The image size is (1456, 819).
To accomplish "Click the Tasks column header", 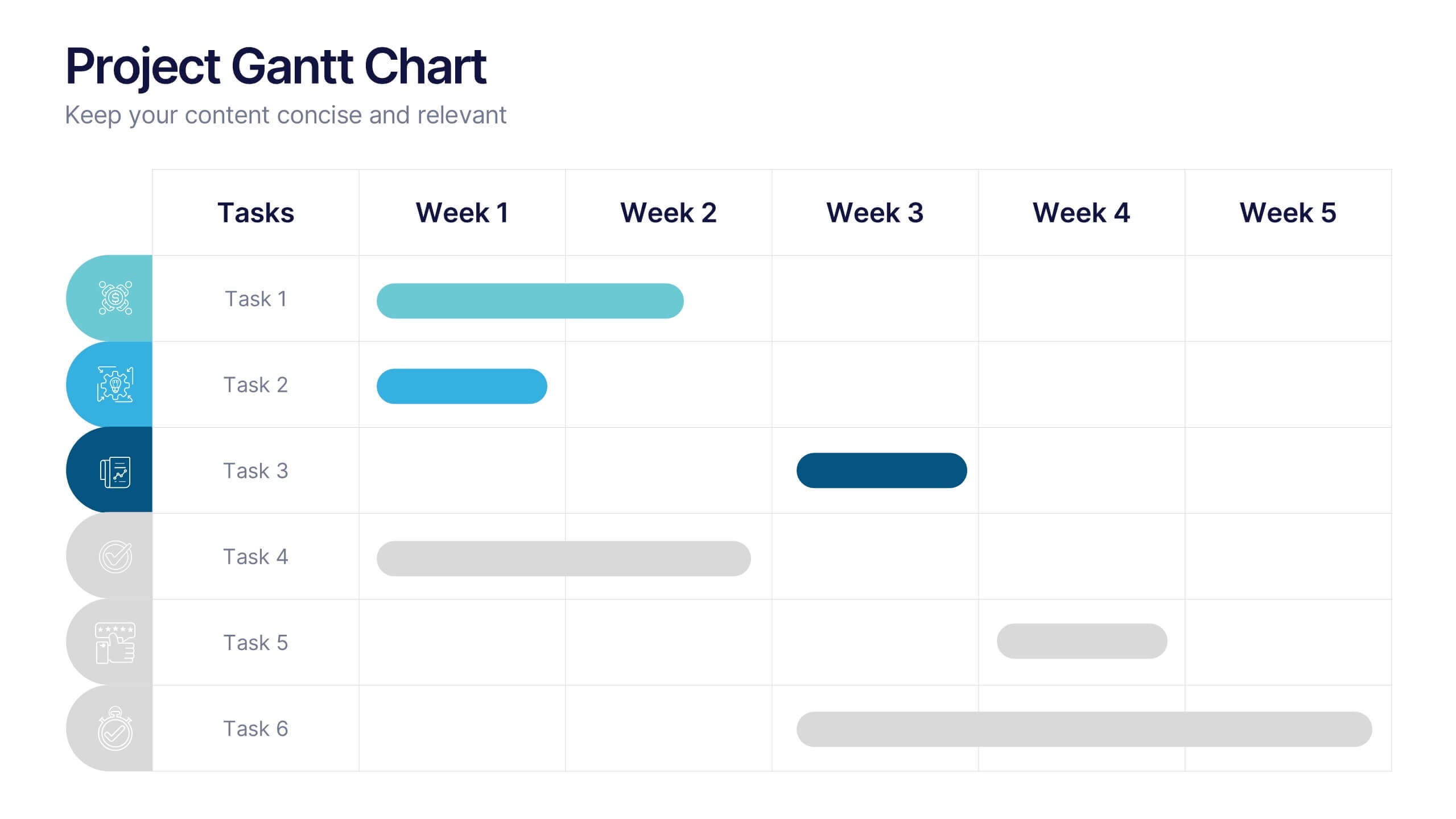I will point(255,213).
